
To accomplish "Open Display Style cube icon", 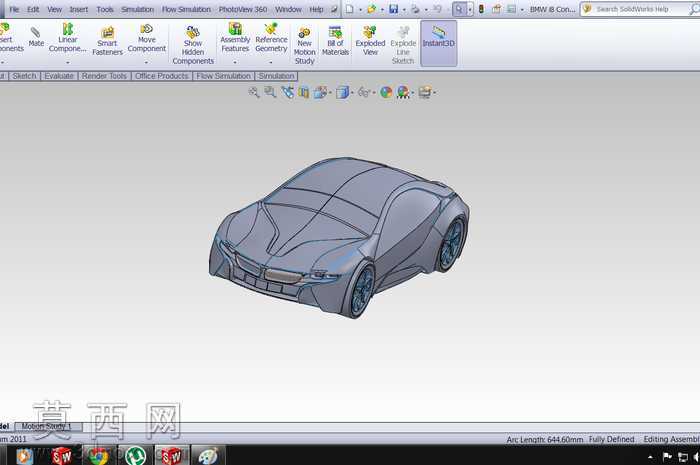I will point(342,92).
